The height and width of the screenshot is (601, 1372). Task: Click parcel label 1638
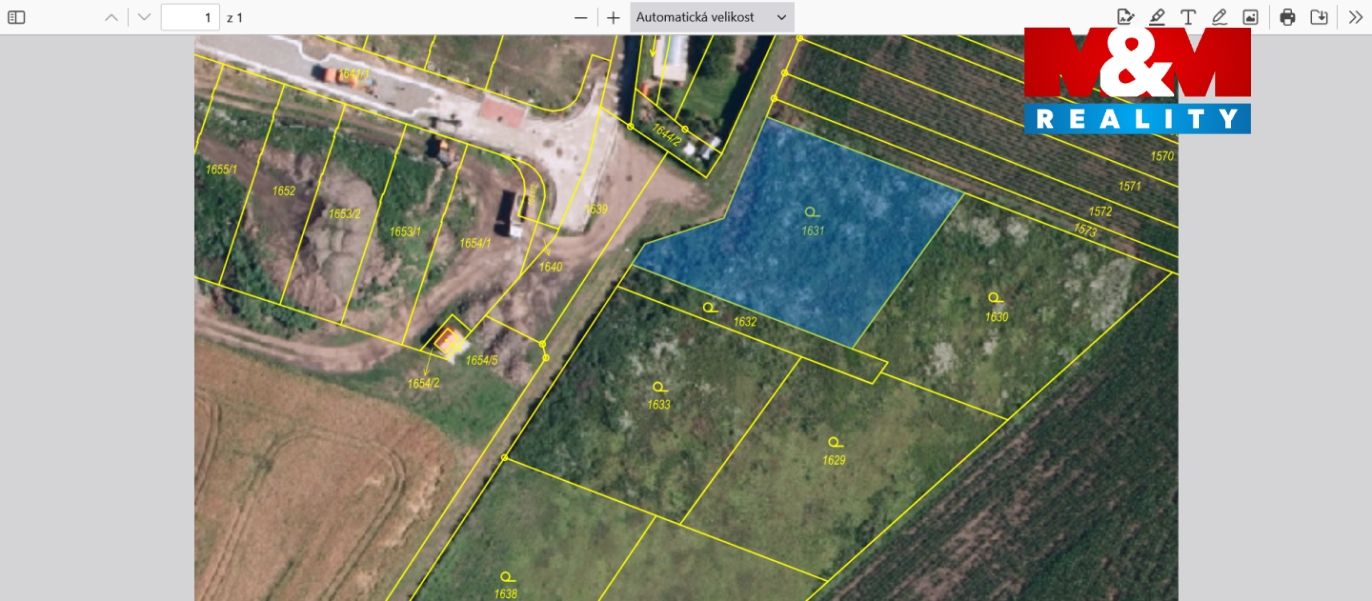click(506, 594)
